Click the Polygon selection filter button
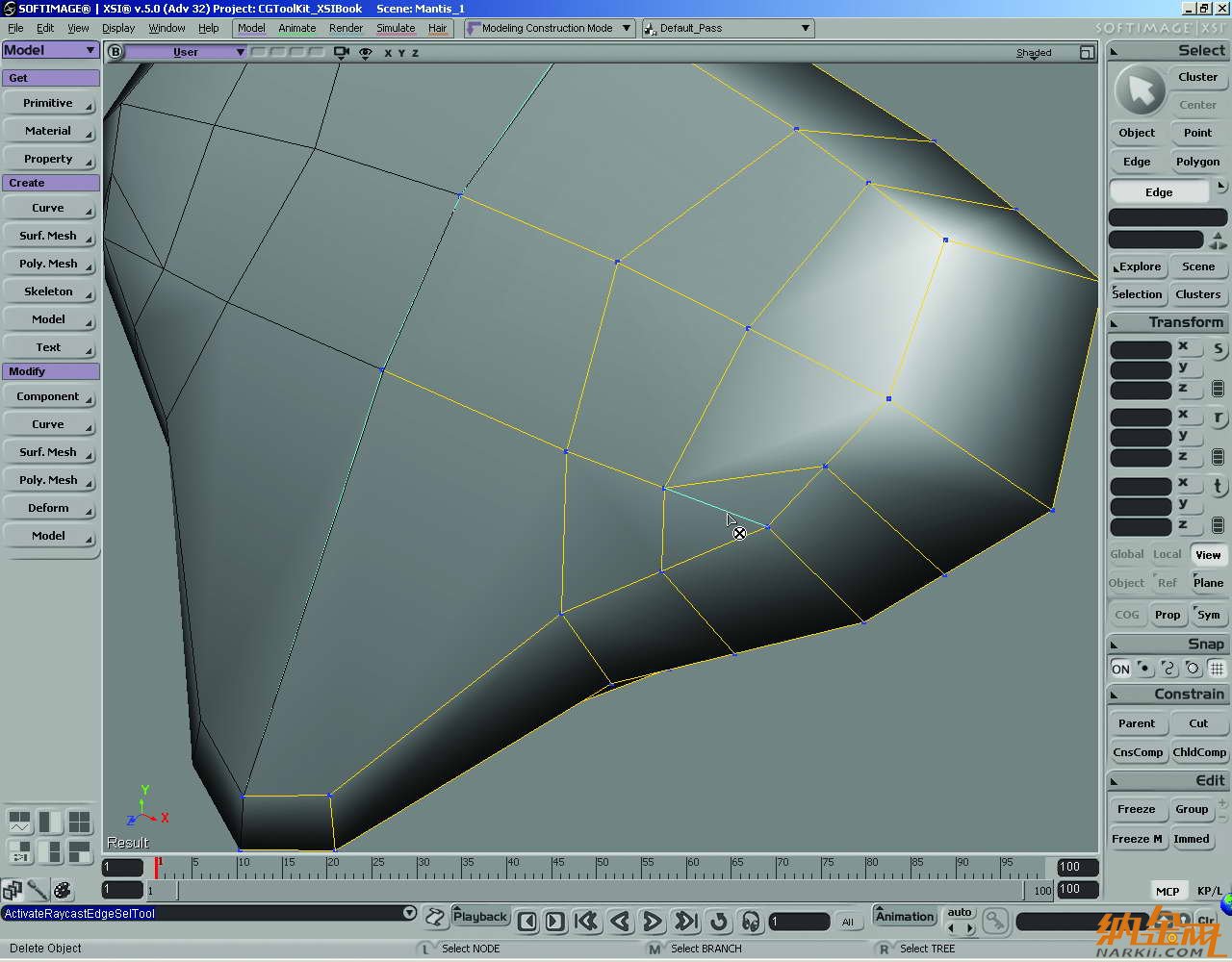Image resolution: width=1232 pixels, height=962 pixels. click(1197, 162)
